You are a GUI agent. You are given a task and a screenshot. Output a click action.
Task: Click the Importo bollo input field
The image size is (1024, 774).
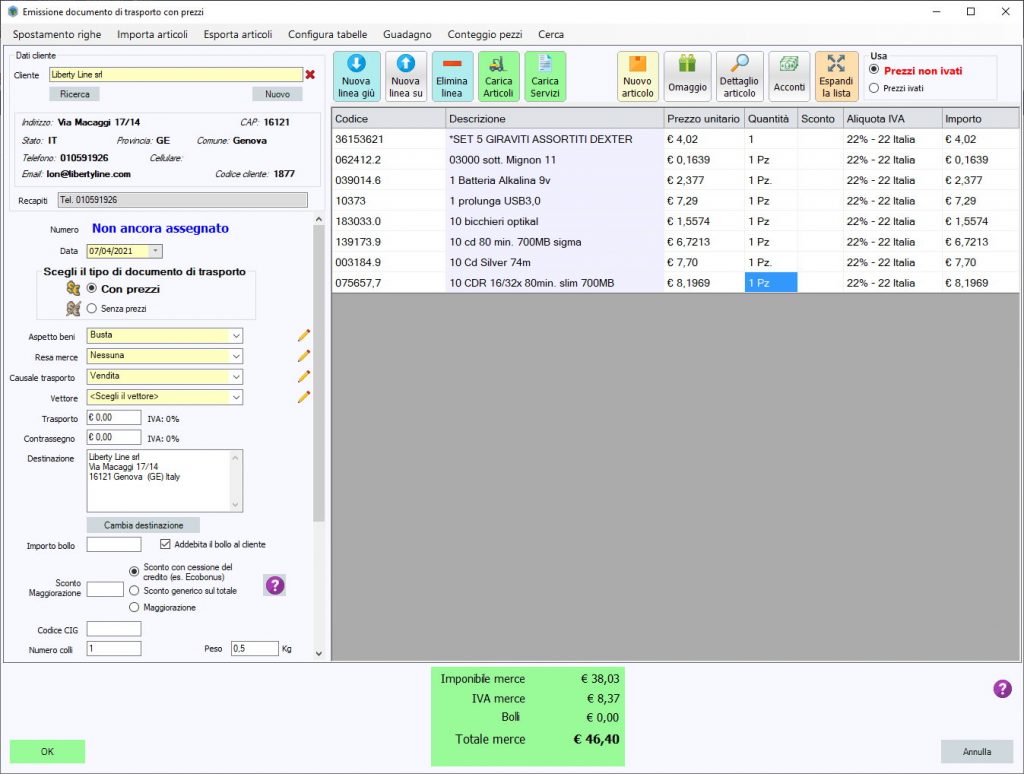(113, 545)
